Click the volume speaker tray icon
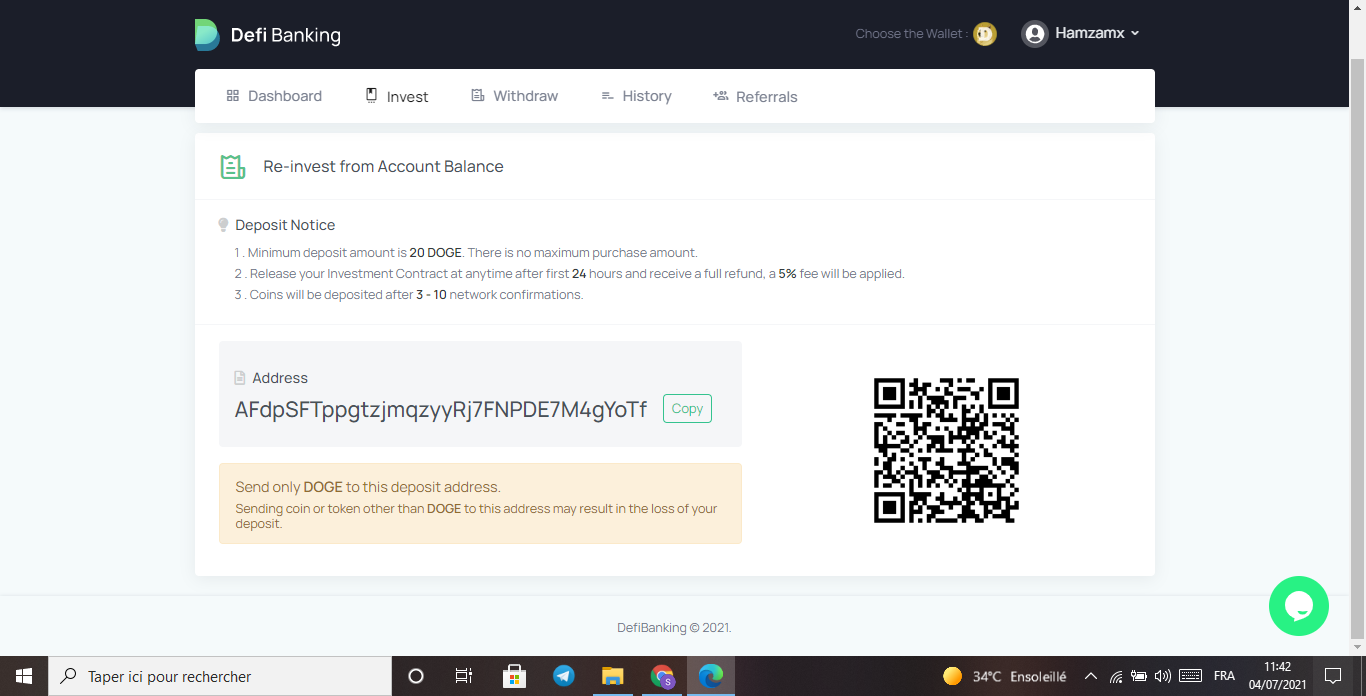Screen dimensions: 1366x696 (x=1162, y=676)
